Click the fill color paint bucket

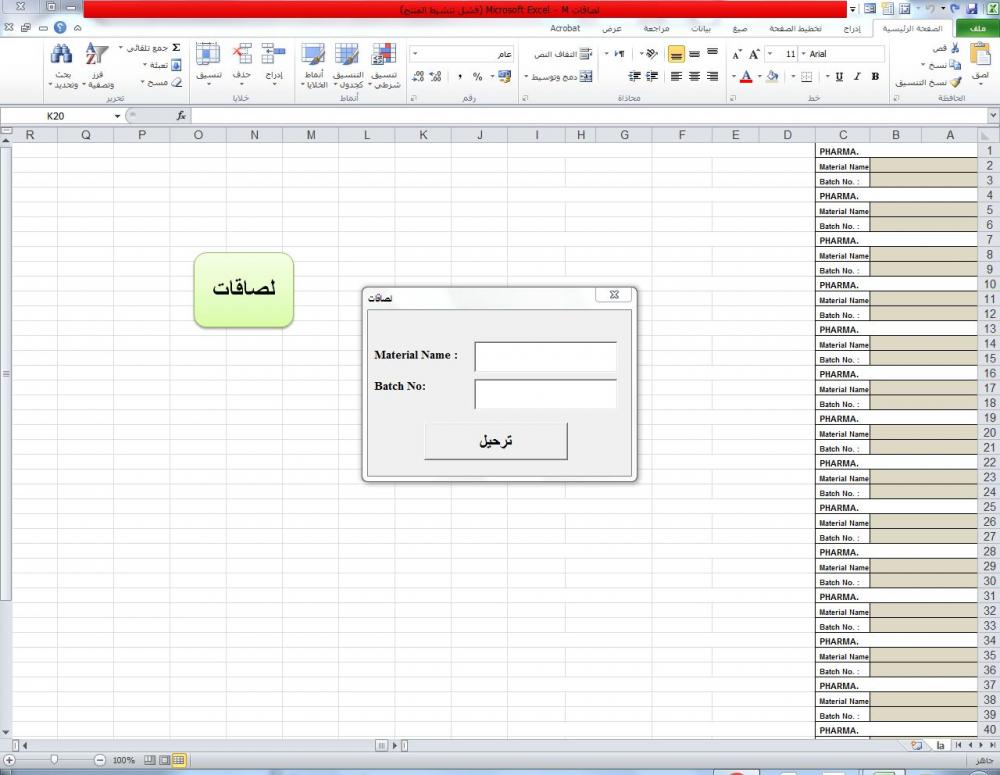tap(772, 77)
